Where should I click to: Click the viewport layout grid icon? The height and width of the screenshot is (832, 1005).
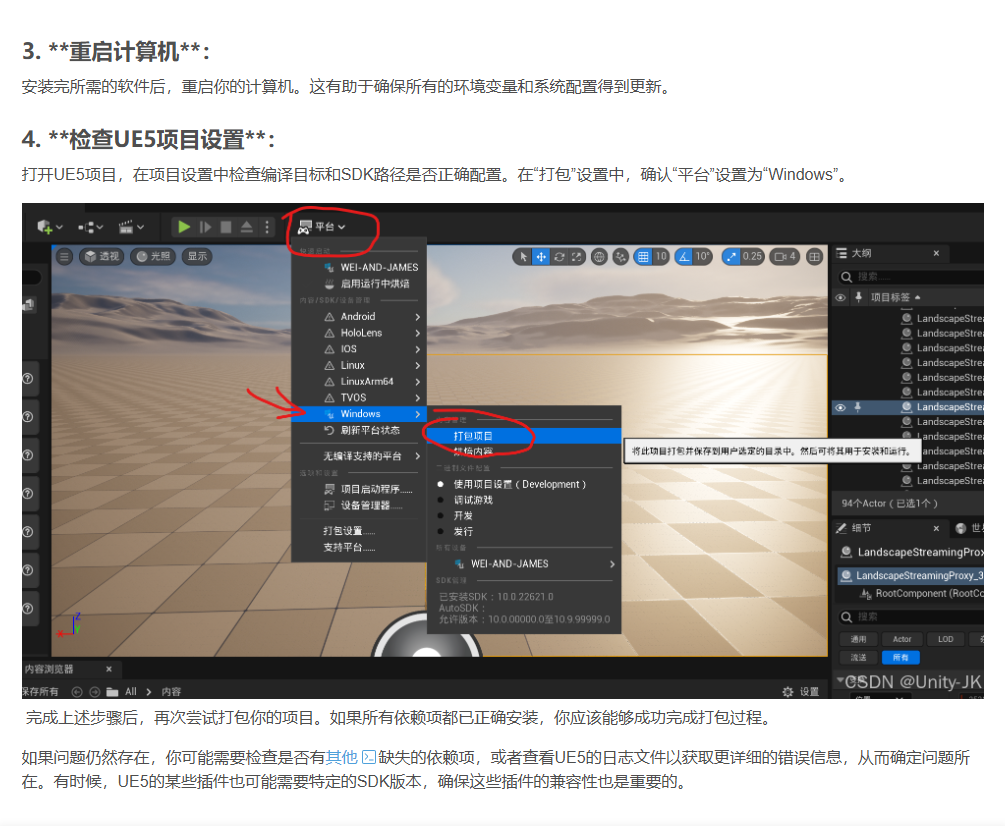point(814,257)
